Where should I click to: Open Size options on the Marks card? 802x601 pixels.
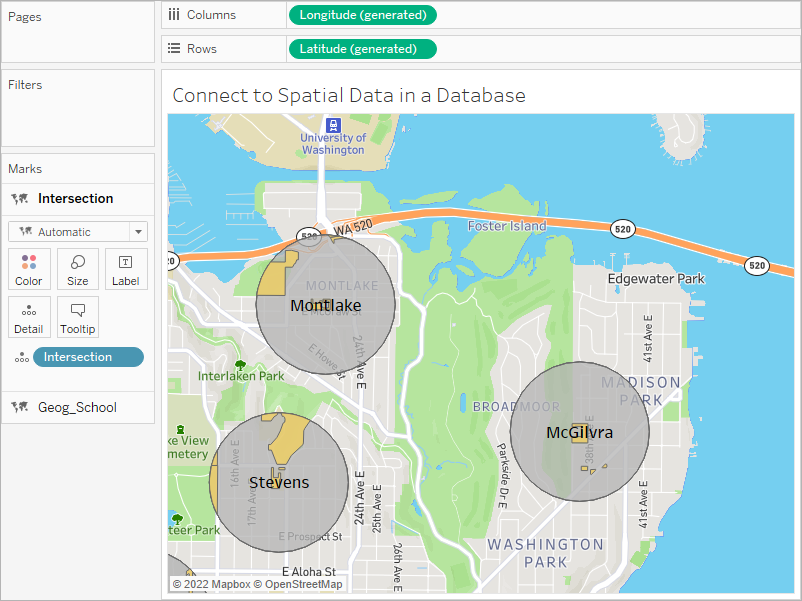point(77,269)
